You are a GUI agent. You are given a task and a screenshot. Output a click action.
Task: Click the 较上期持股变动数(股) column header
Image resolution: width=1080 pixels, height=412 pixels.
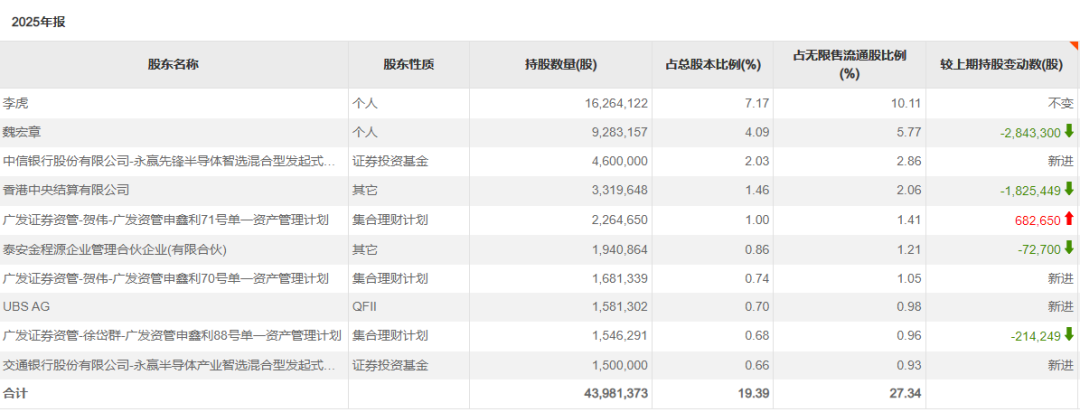tap(1002, 65)
